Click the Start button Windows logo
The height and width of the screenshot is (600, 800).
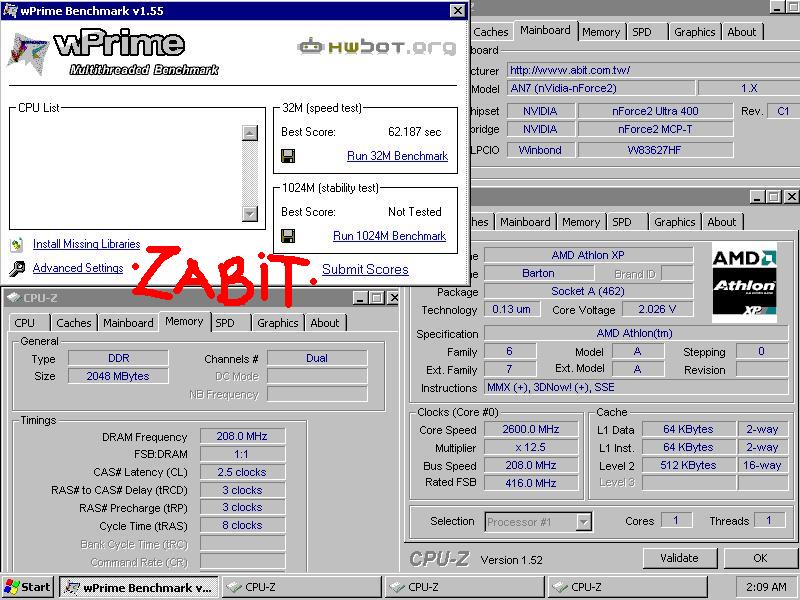click(11, 587)
